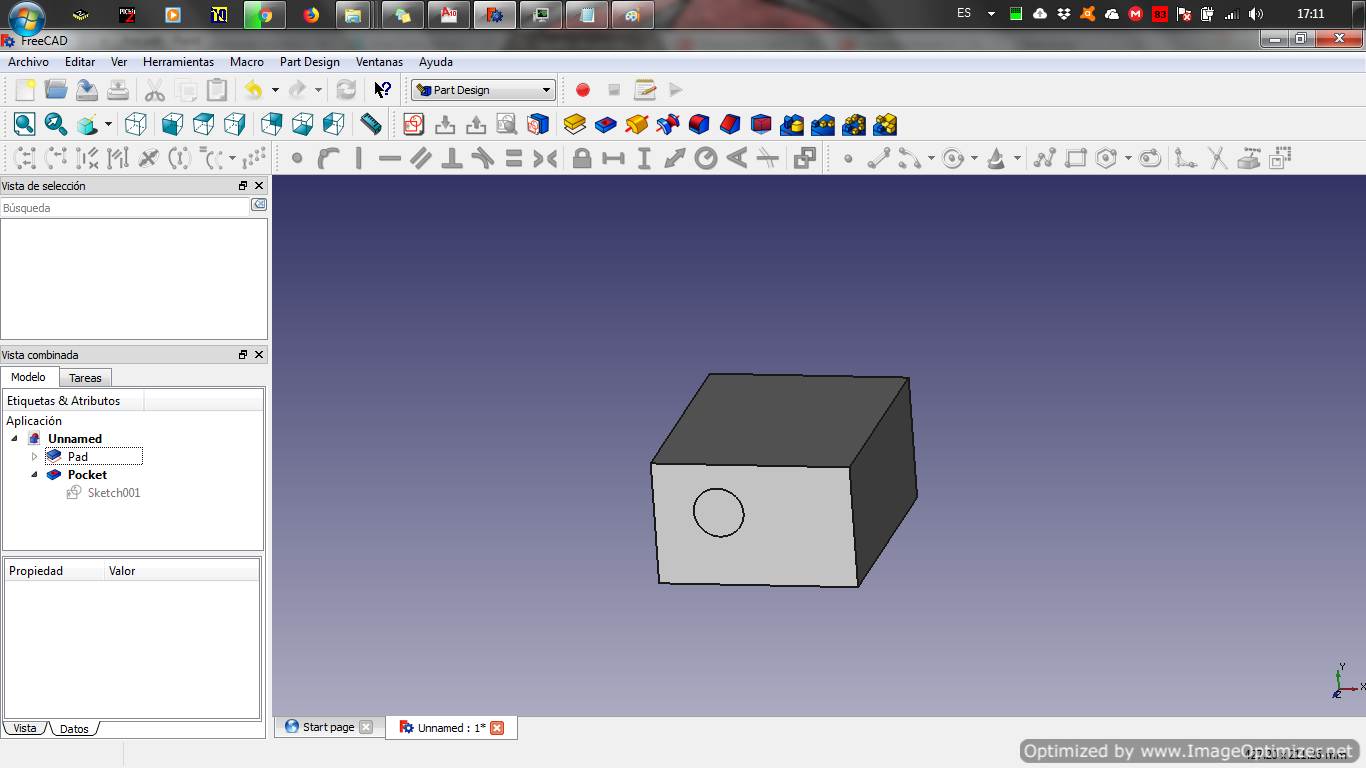The width and height of the screenshot is (1366, 768).
Task: Click the Revolution feature icon
Action: [636, 124]
